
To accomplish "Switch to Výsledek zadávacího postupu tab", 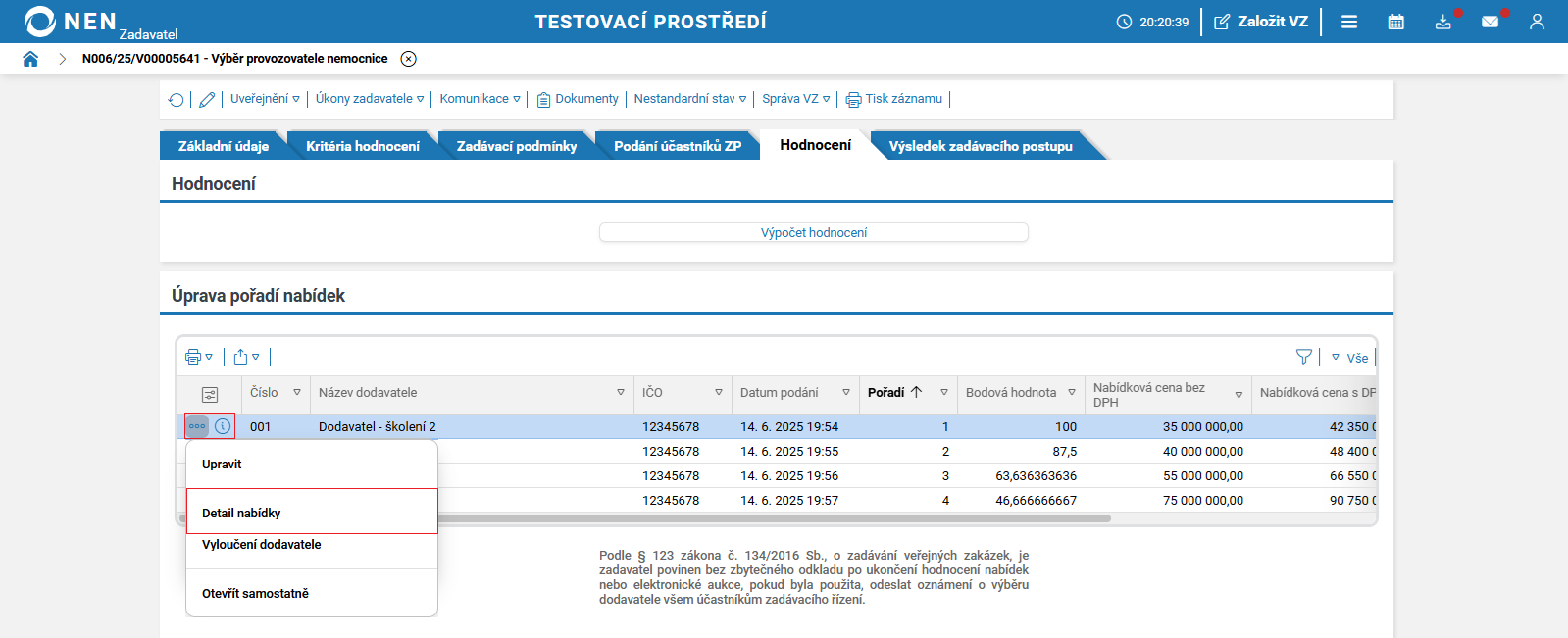I will (x=981, y=146).
